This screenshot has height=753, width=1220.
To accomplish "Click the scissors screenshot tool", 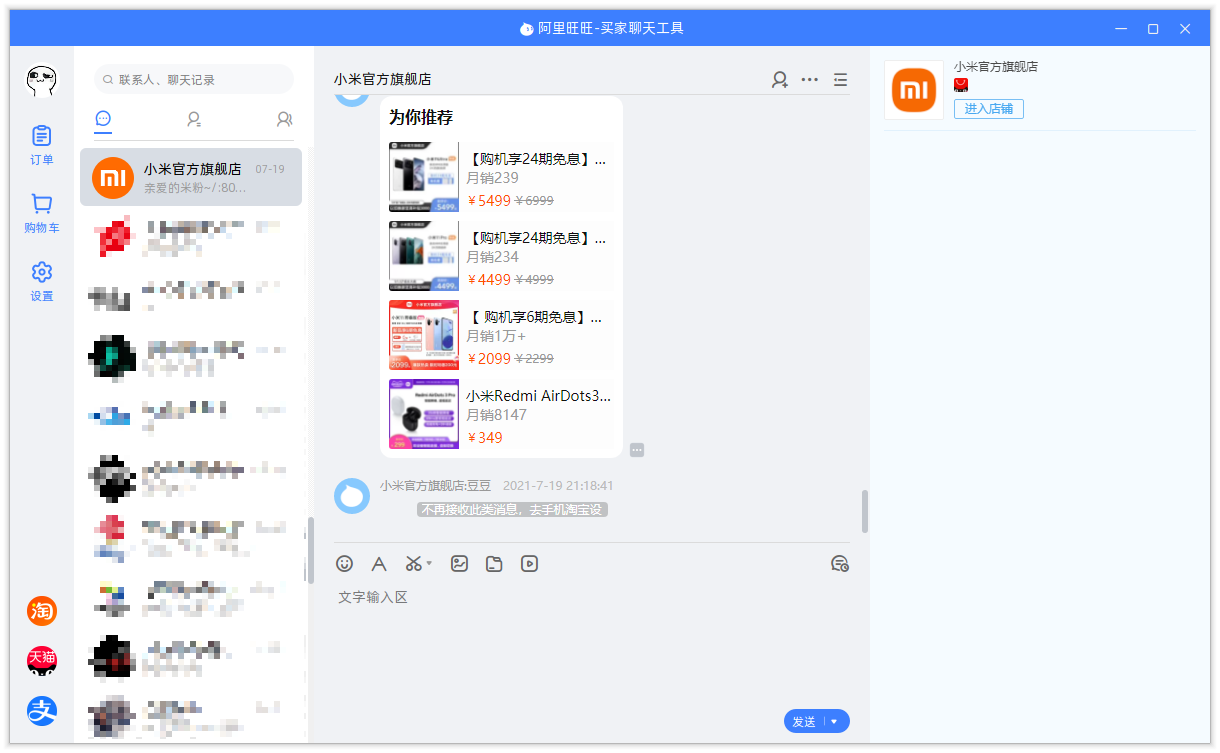I will [x=414, y=564].
